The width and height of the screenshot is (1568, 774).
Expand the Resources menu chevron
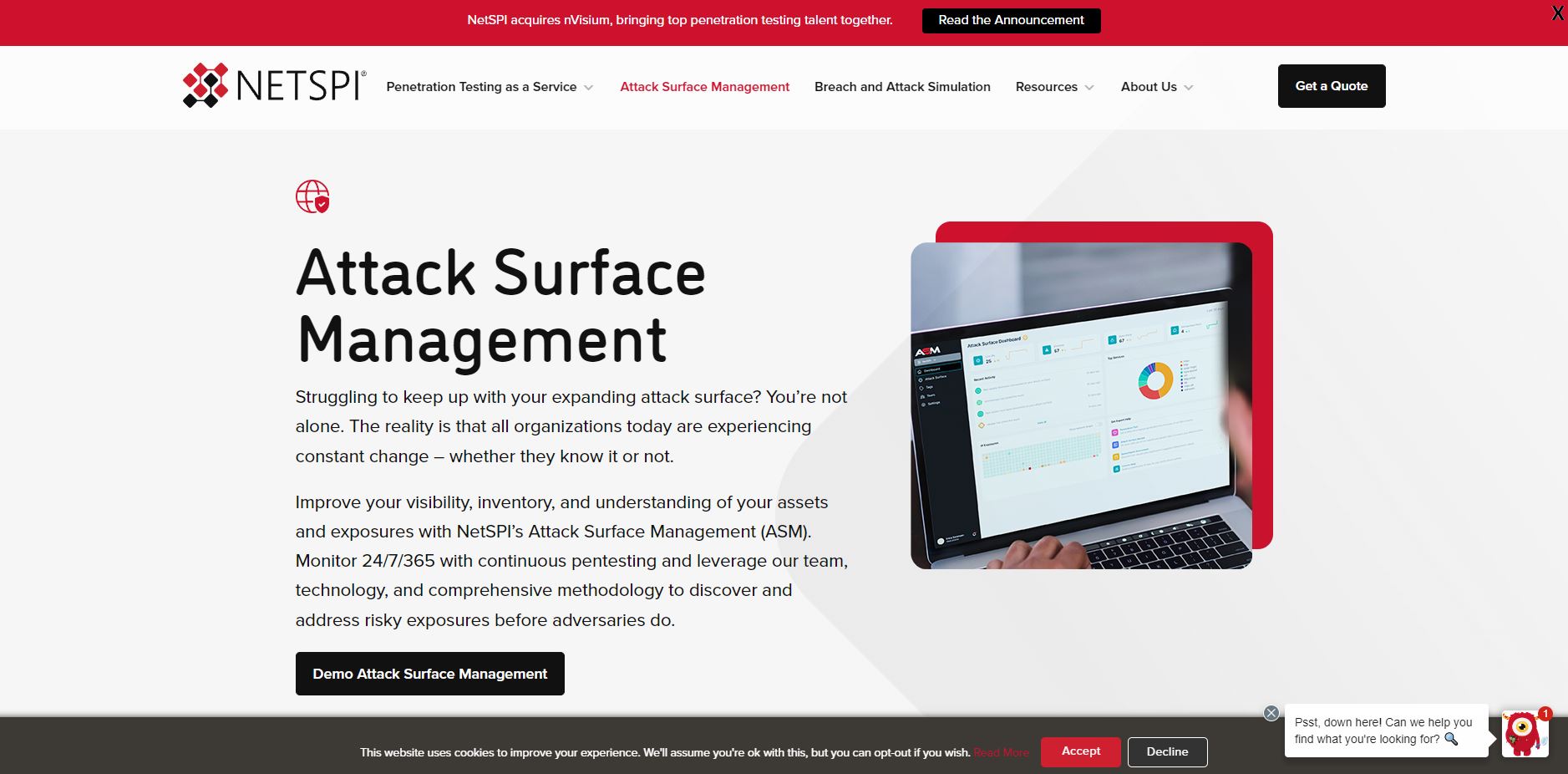coord(1089,88)
